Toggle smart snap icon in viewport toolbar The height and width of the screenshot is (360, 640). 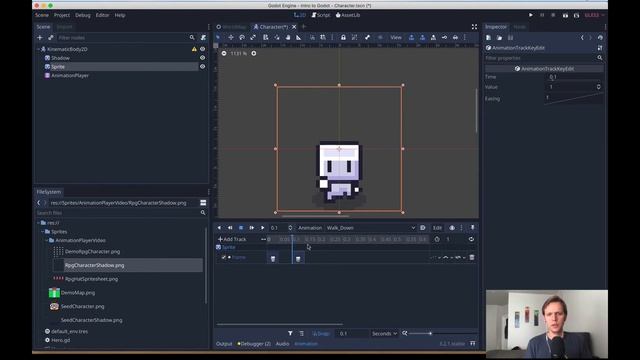point(411,38)
